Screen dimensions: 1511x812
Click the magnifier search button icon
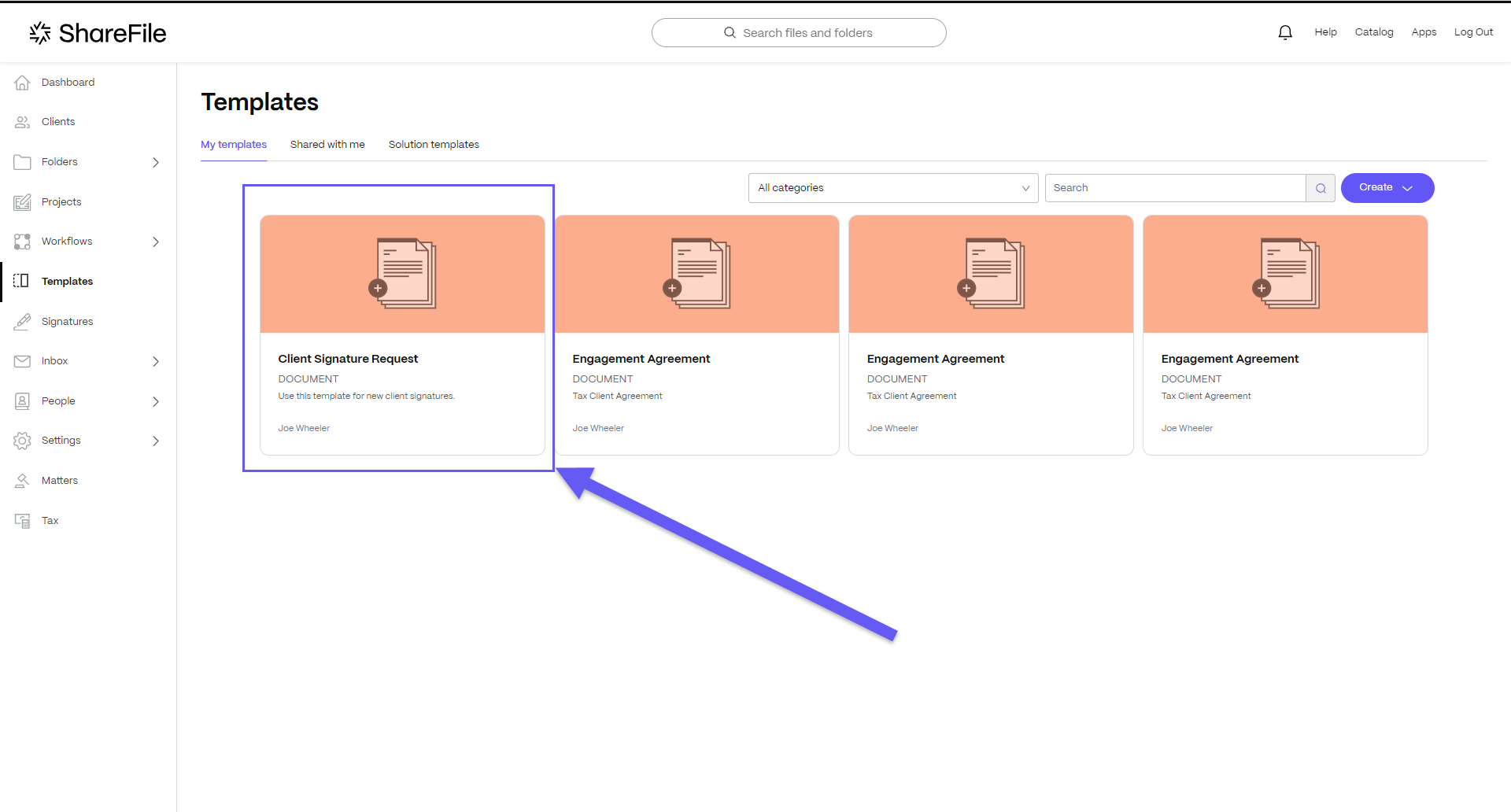click(x=1321, y=188)
